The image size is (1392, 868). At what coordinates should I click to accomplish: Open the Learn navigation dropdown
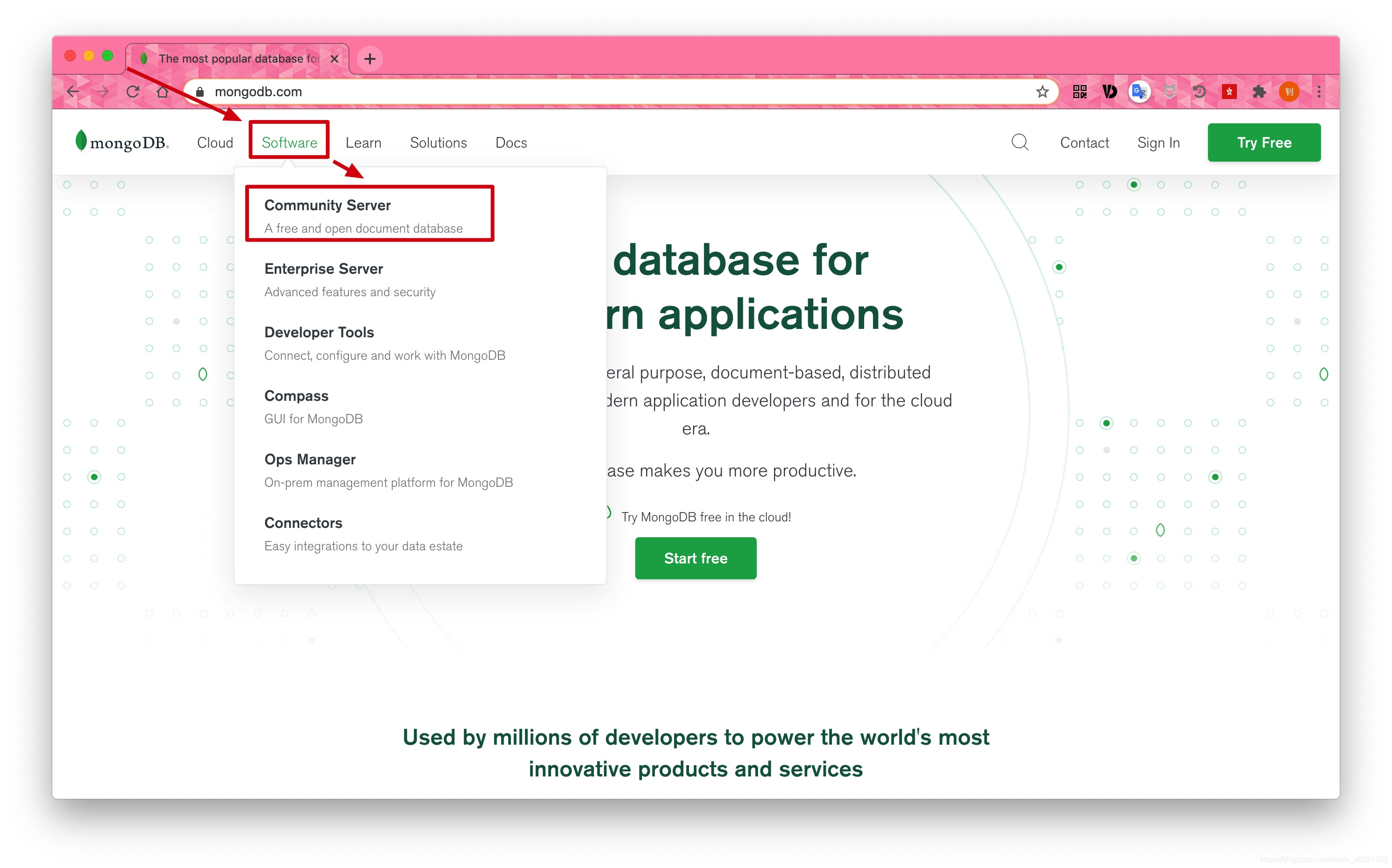coord(363,142)
